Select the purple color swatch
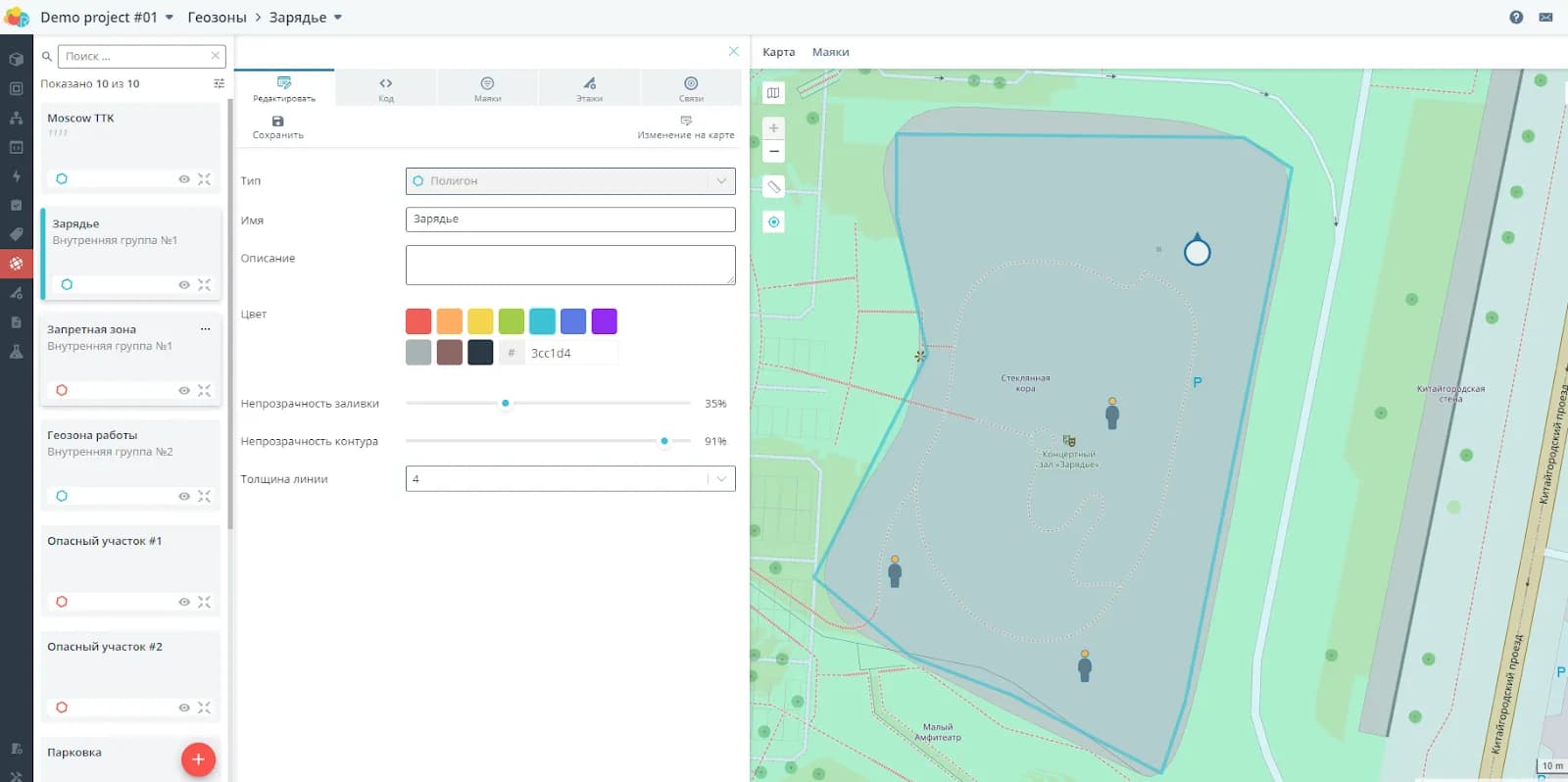This screenshot has width=1568, height=782. pos(605,321)
